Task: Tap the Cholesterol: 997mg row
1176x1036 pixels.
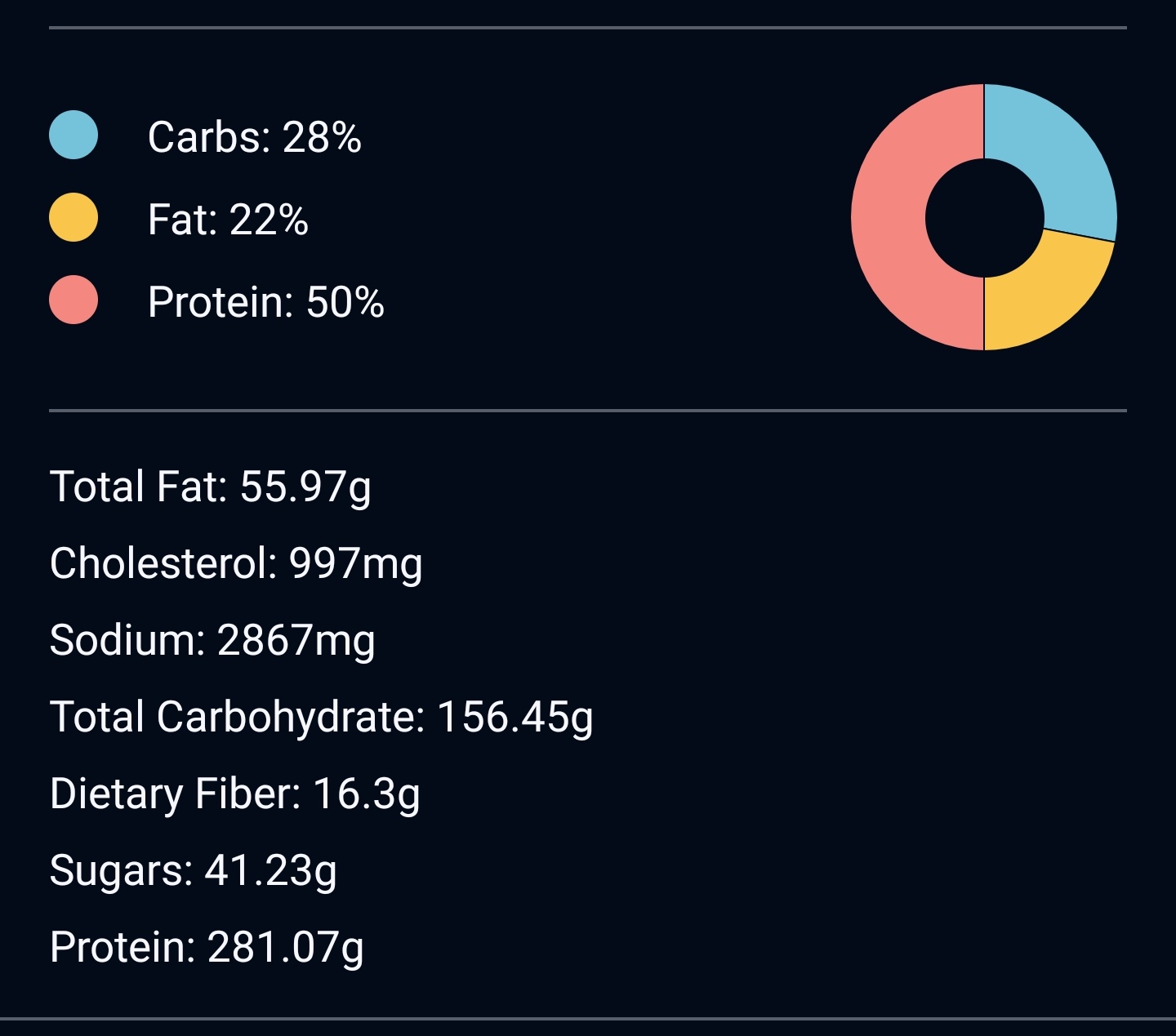Action: point(236,563)
